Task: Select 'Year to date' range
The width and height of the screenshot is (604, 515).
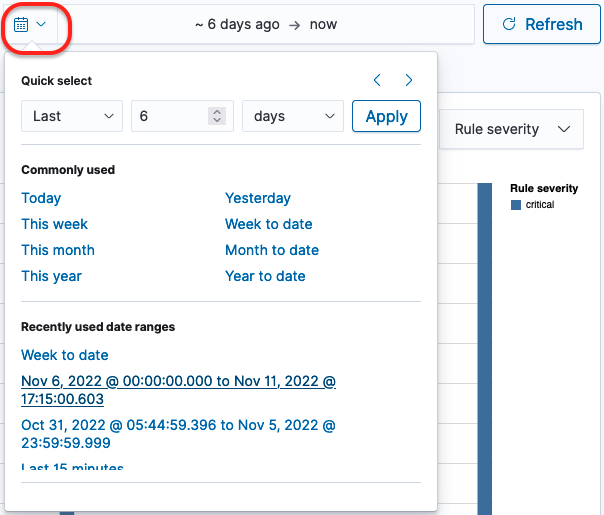Action: [x=265, y=276]
